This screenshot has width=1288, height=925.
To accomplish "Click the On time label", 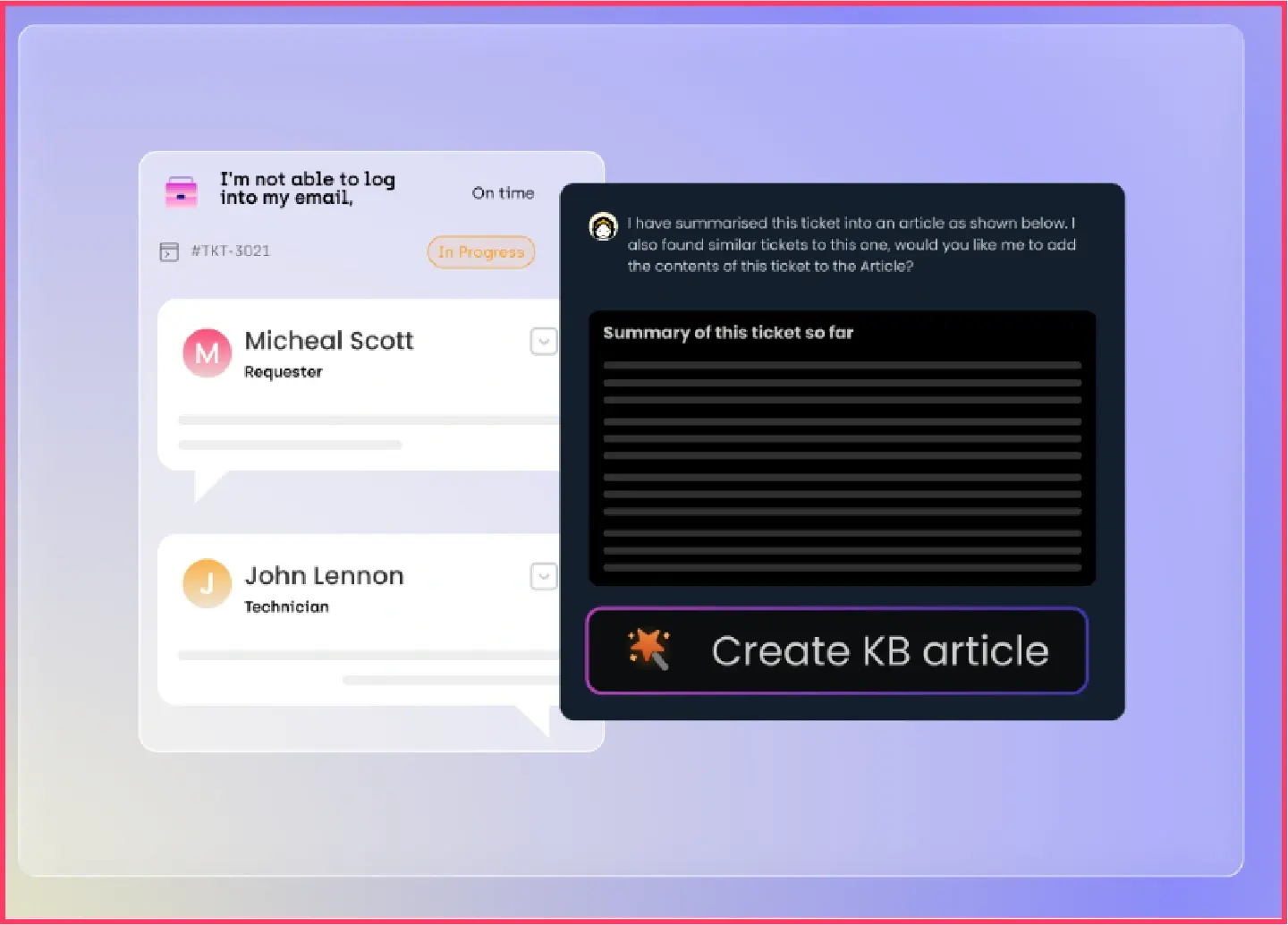I will [504, 193].
